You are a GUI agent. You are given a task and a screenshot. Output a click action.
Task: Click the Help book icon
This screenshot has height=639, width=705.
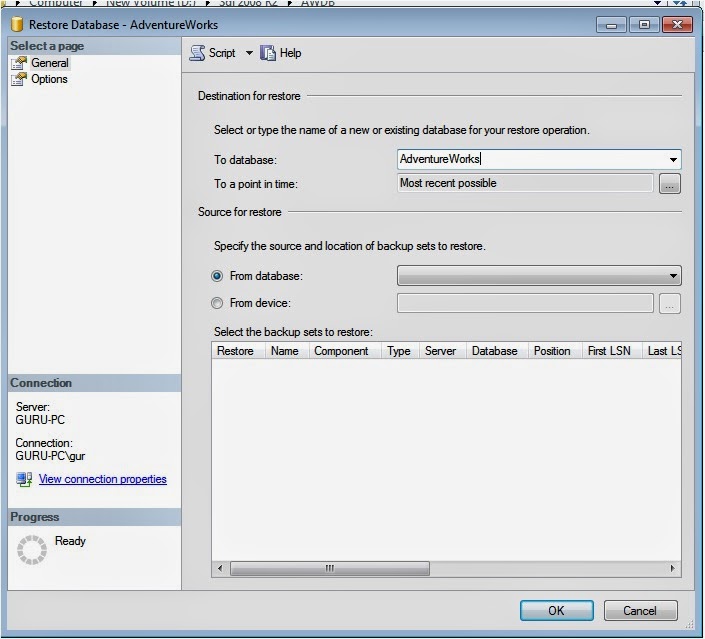point(268,53)
